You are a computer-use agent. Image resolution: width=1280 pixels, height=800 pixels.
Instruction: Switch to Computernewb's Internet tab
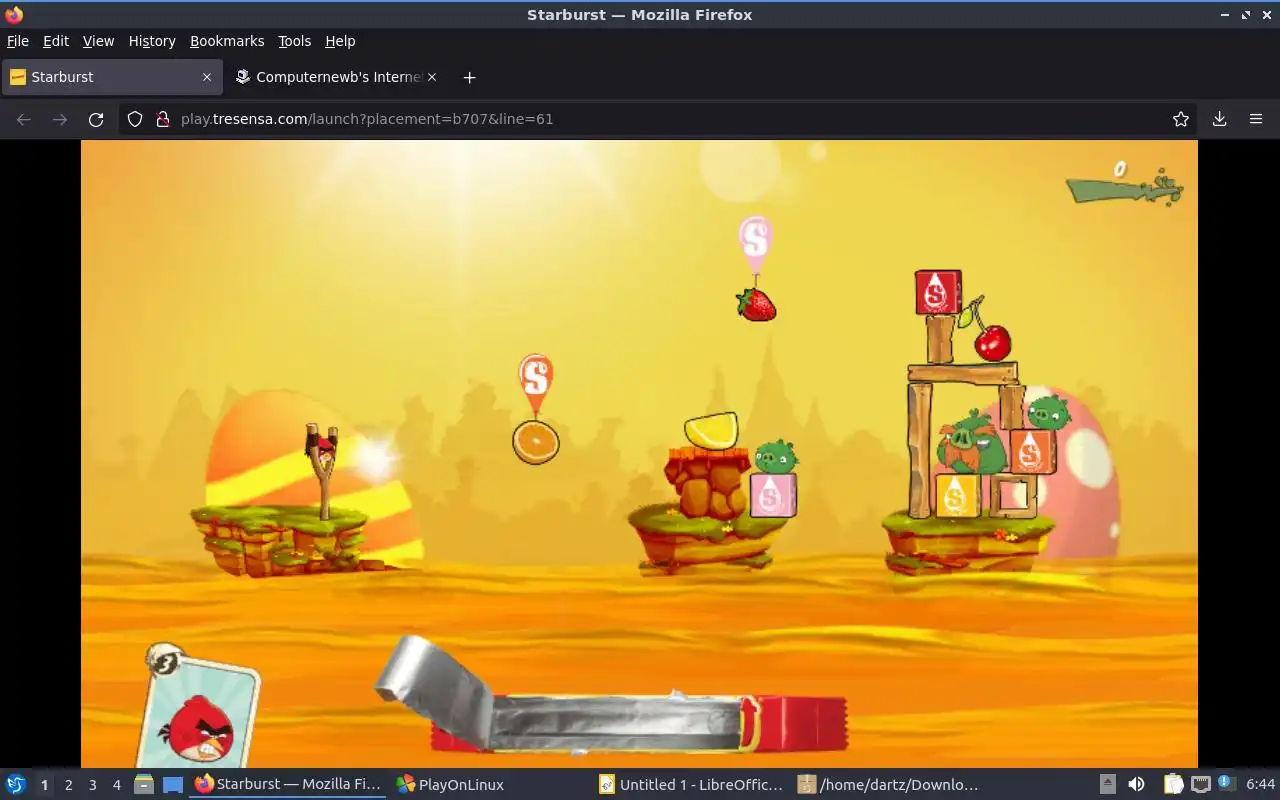[x=335, y=77]
